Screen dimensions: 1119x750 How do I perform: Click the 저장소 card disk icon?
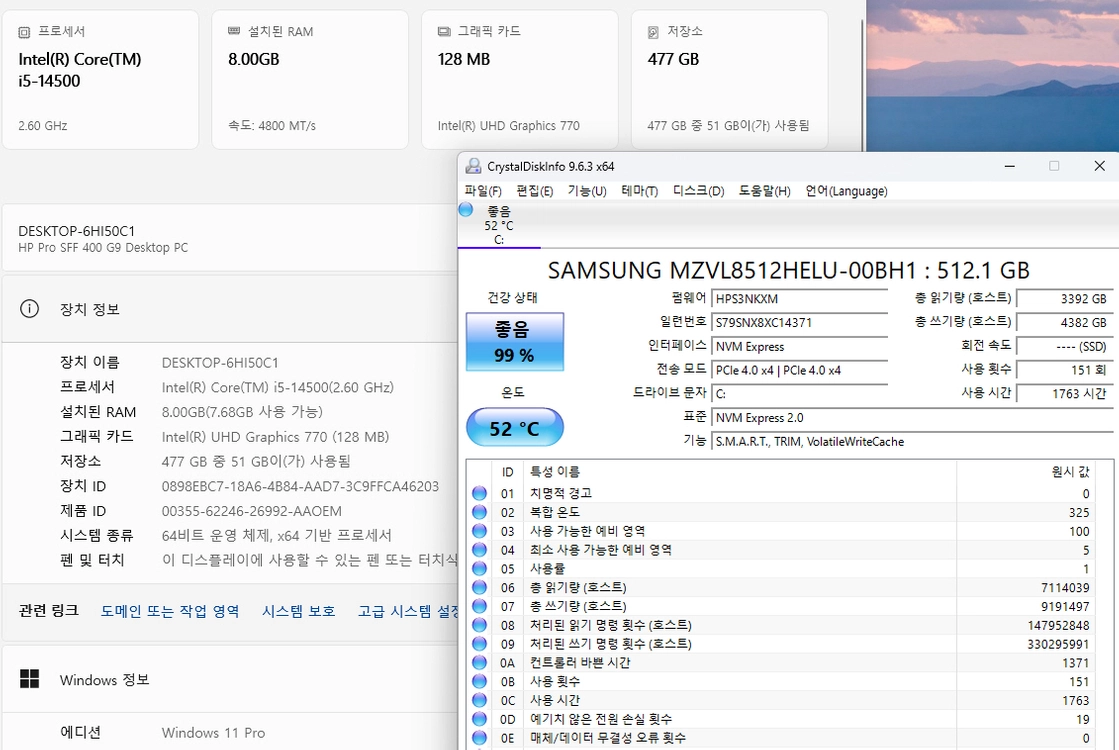653,32
